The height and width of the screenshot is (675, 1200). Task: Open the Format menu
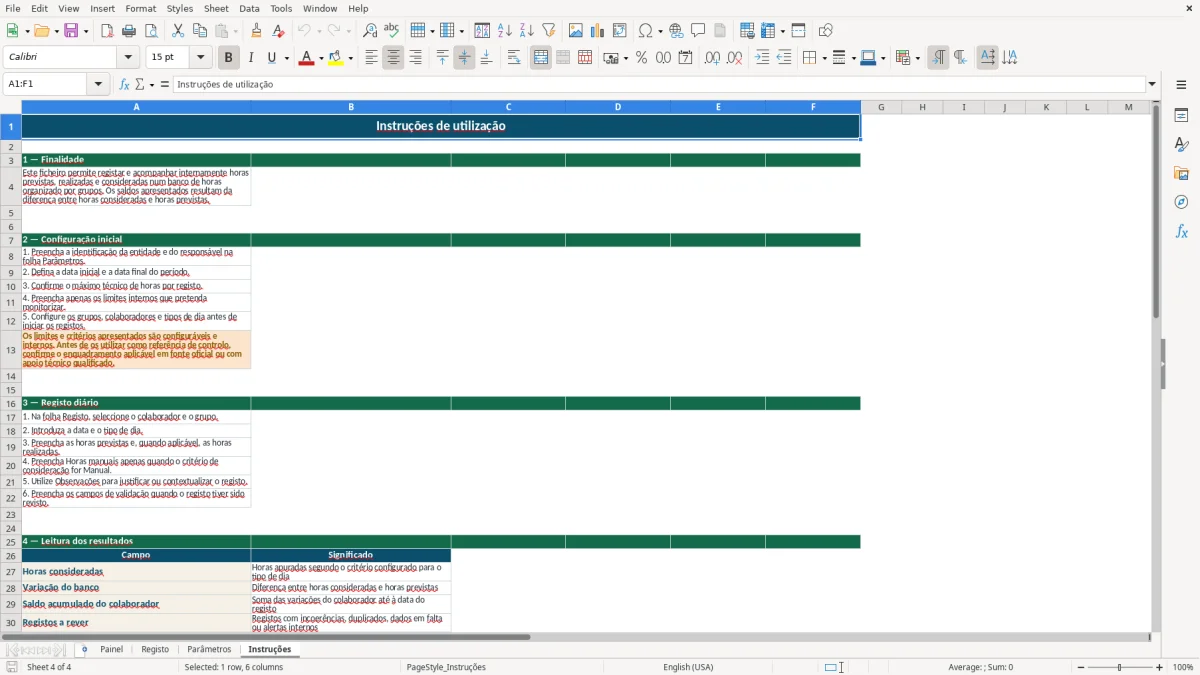pos(141,8)
